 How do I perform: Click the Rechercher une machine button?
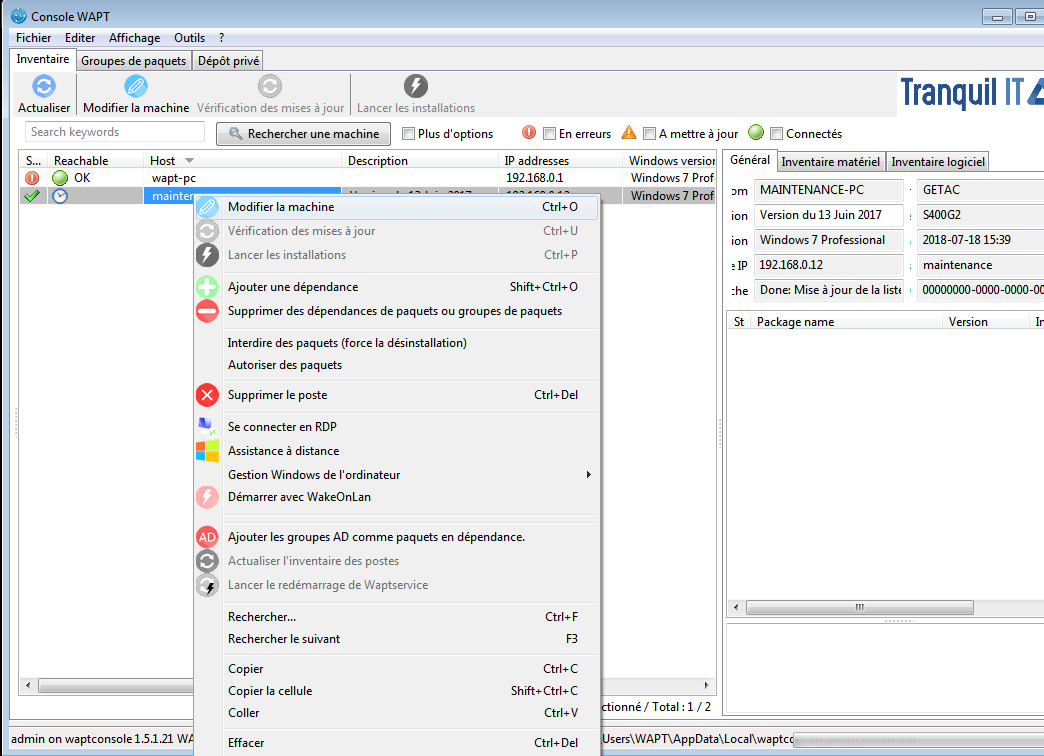click(304, 134)
